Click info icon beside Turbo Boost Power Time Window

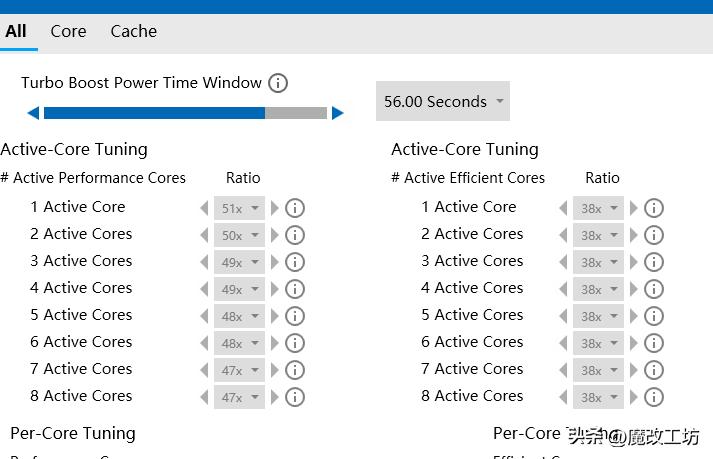tap(278, 83)
